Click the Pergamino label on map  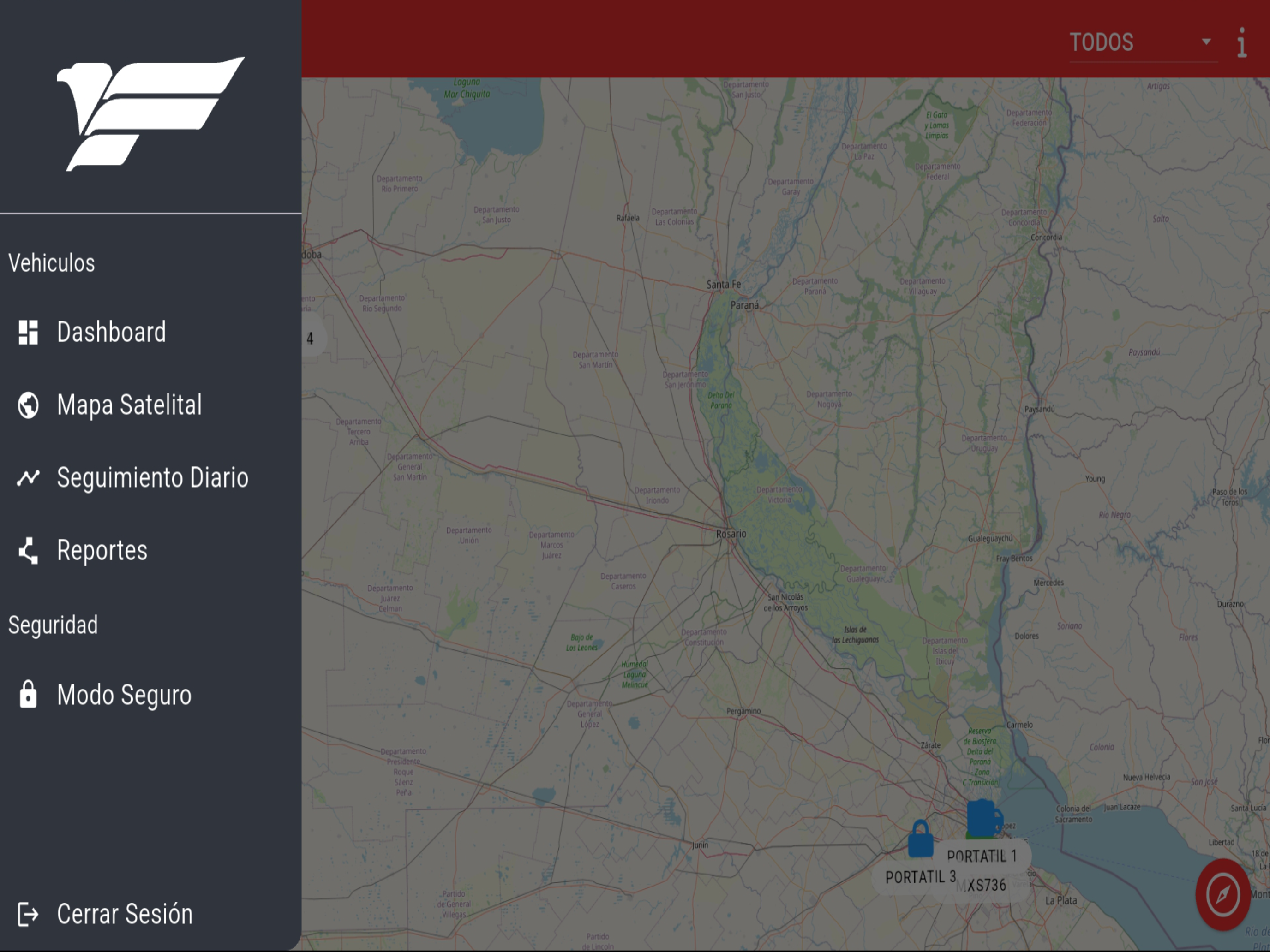pos(743,711)
